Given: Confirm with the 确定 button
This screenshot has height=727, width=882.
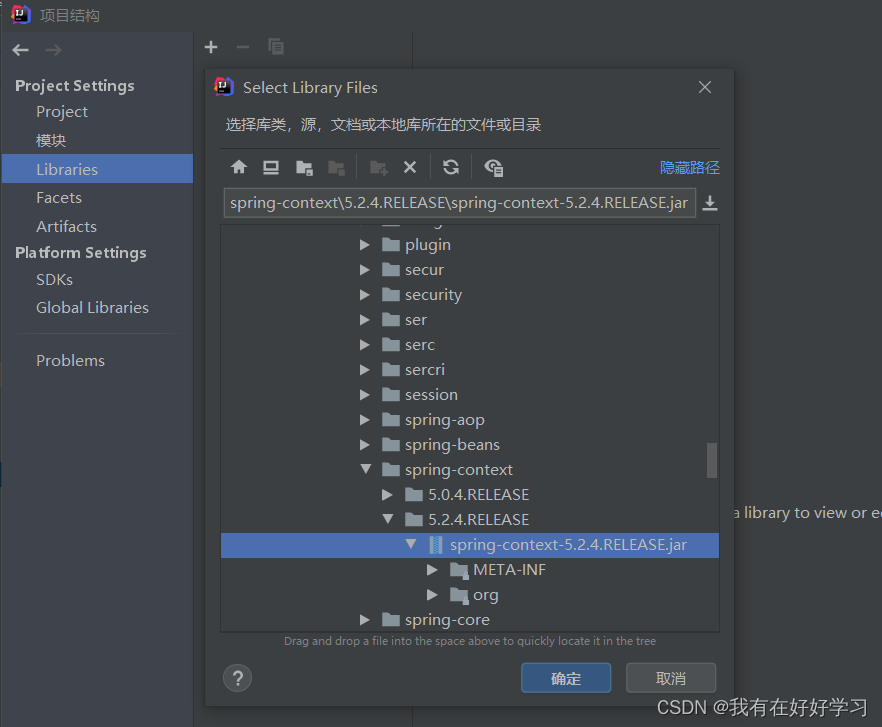Looking at the screenshot, I should coord(566,678).
